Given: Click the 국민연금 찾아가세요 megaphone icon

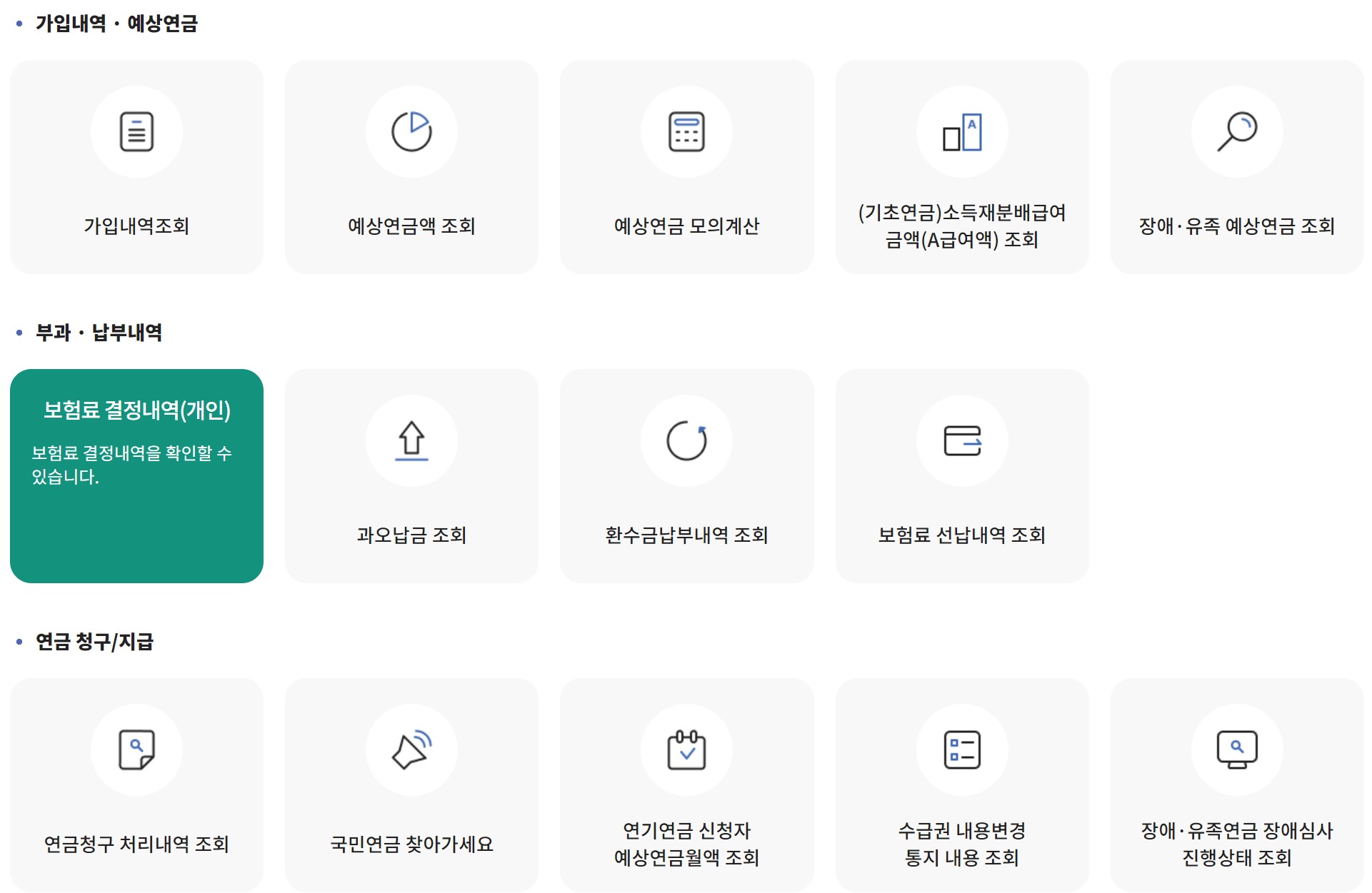Looking at the screenshot, I should (412, 750).
